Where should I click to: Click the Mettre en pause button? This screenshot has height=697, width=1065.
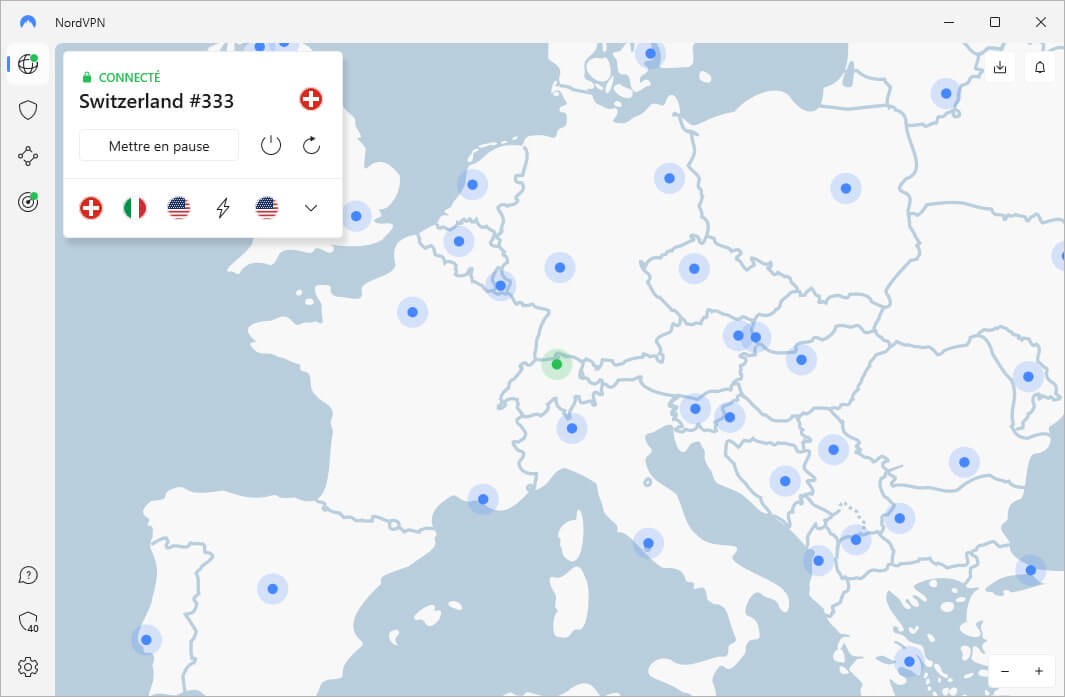point(159,146)
